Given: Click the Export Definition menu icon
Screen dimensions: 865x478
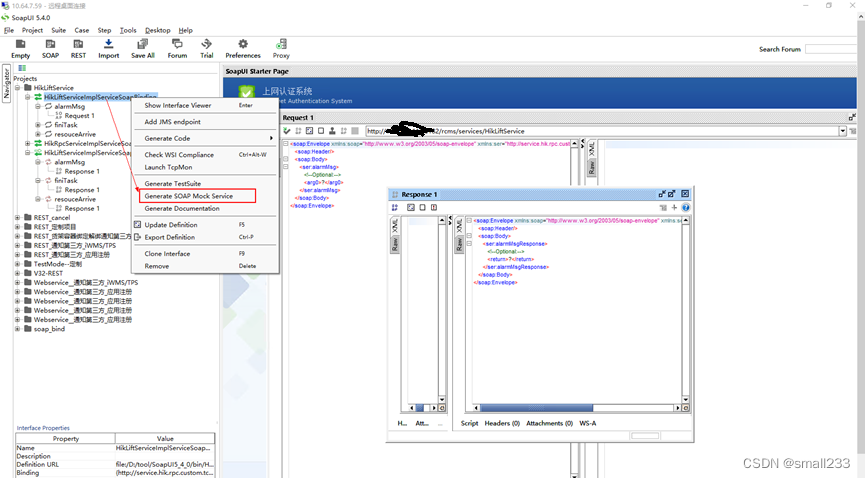Looking at the screenshot, I should 138,237.
